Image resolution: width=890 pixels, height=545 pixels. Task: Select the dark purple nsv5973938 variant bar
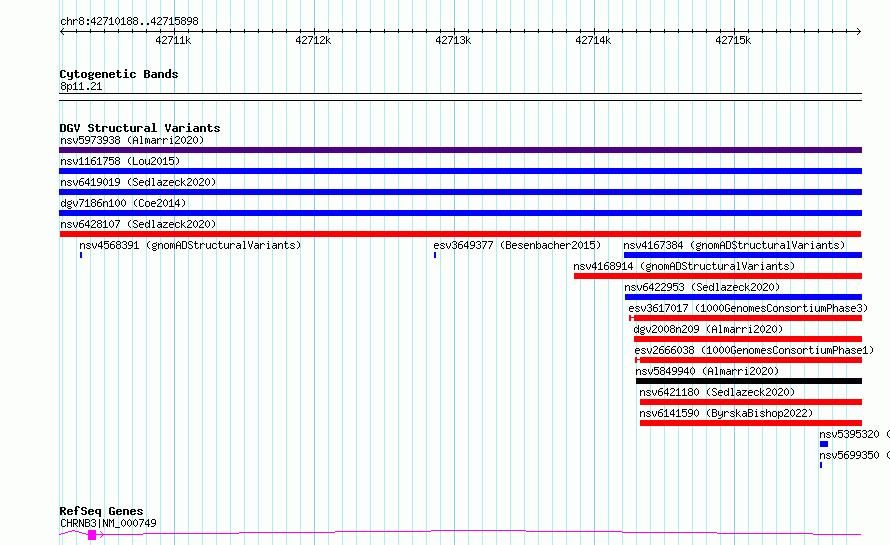pos(460,150)
